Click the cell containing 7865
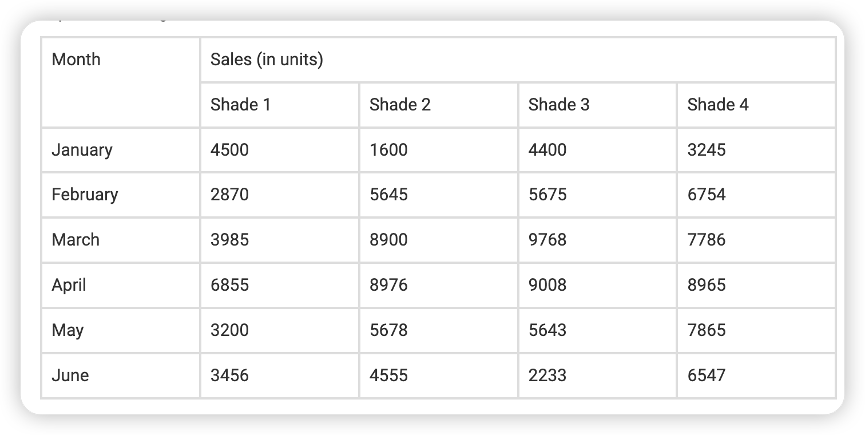This screenshot has width=866, height=435. click(756, 331)
